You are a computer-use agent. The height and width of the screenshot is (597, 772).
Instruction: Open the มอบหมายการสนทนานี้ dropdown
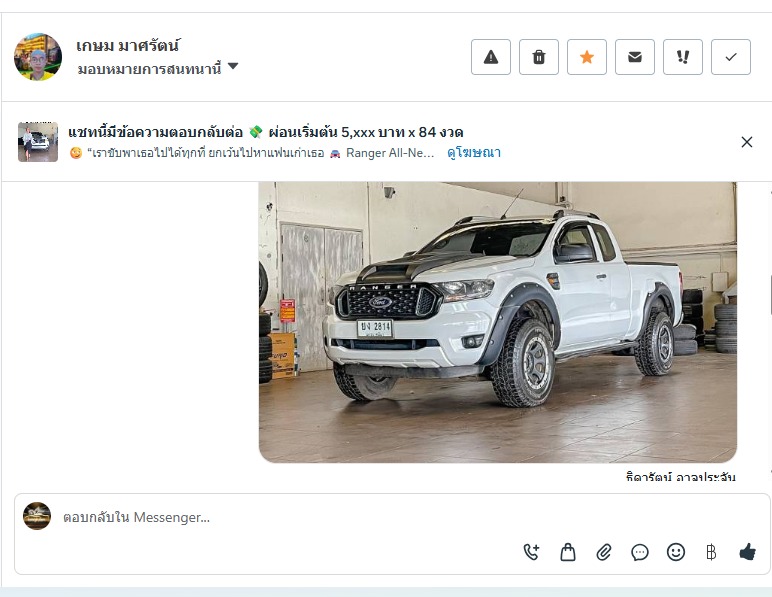click(x=158, y=68)
